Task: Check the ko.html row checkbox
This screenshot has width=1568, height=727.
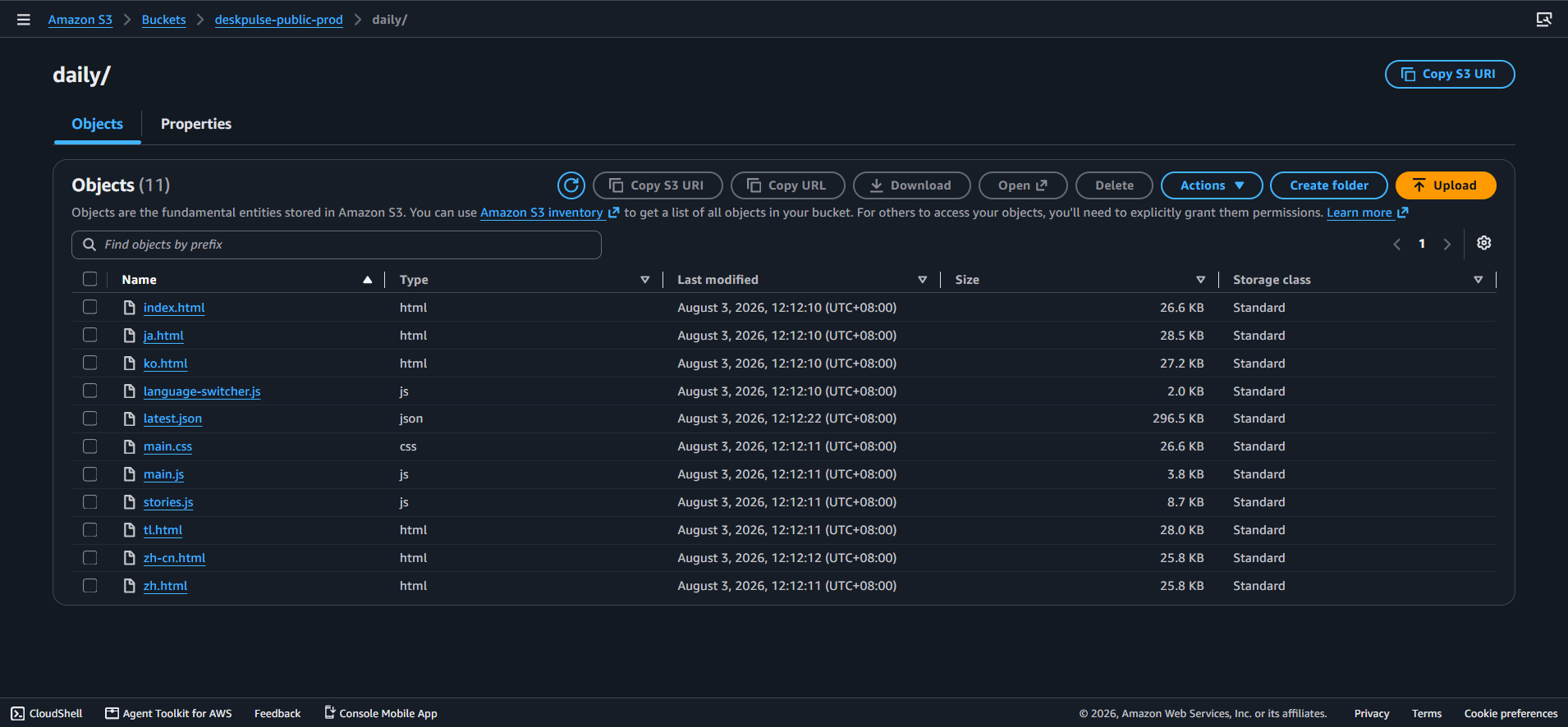Action: tap(90, 363)
